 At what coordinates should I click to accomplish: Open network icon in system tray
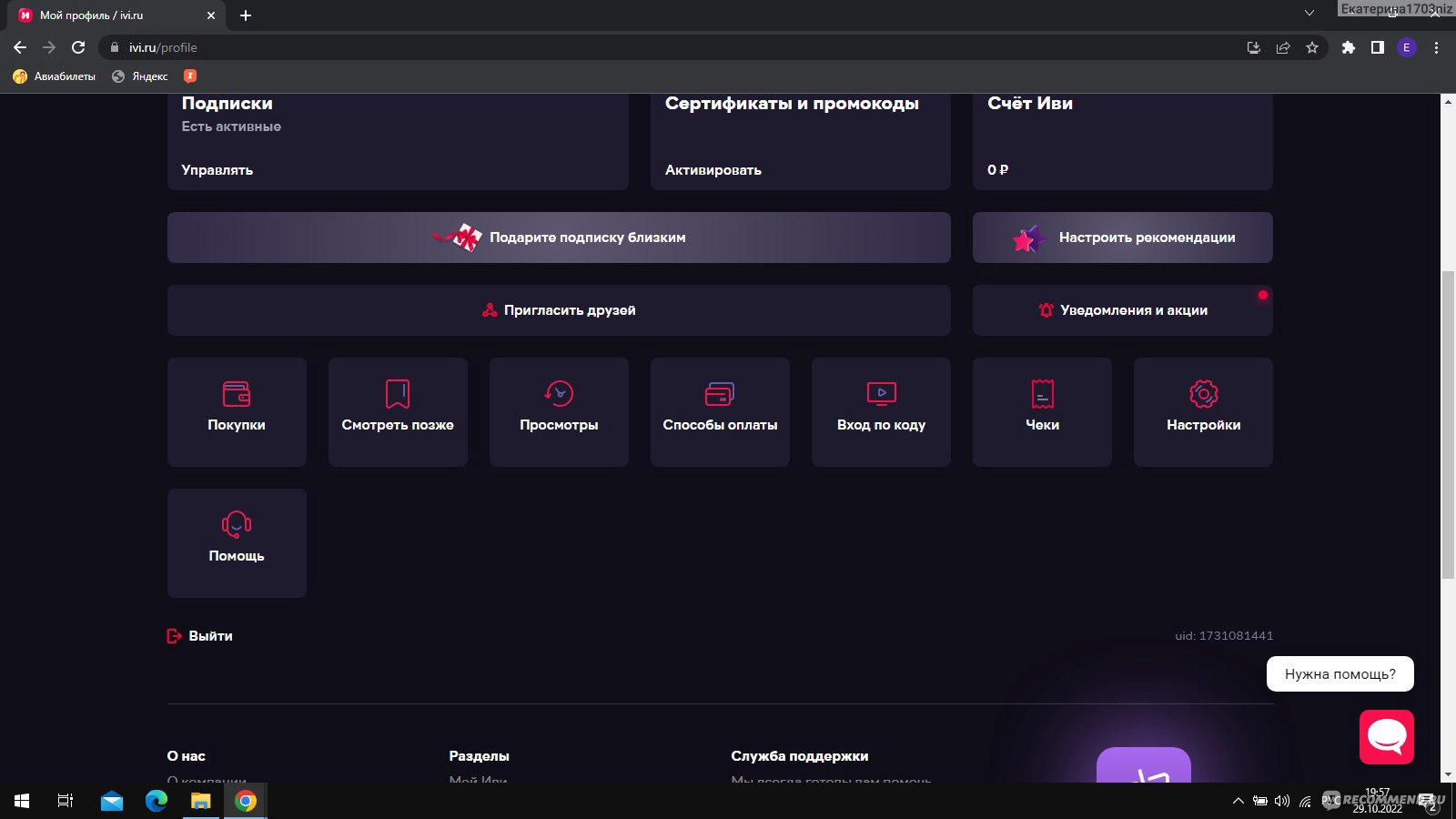pos(1305,801)
